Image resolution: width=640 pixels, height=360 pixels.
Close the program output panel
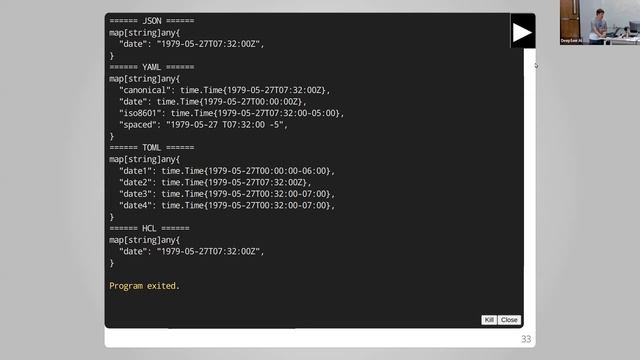coord(509,320)
